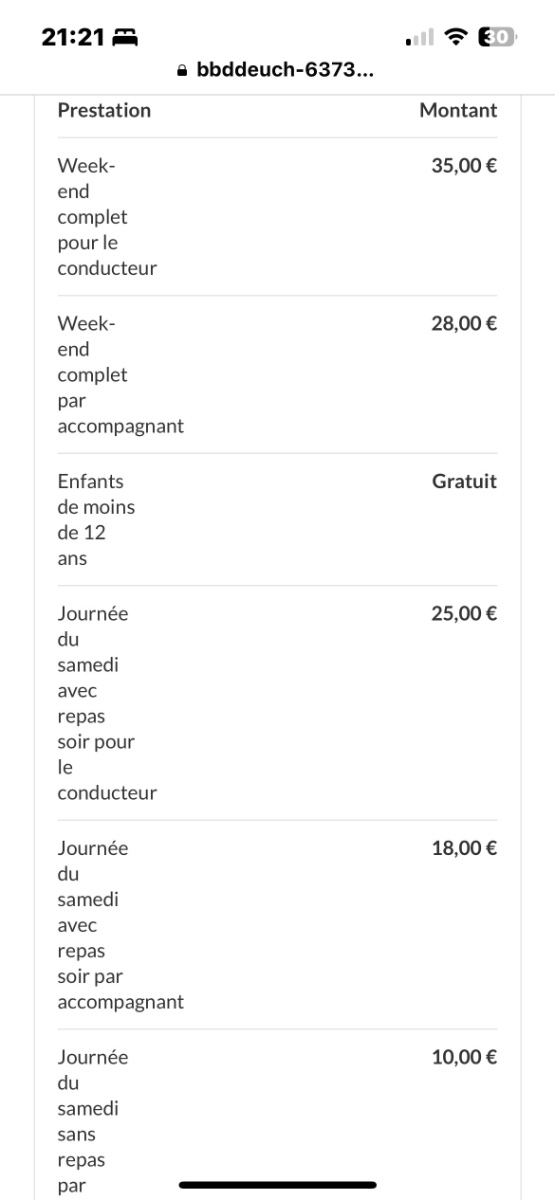Tap the 10,00 € Saturday without meal price
This screenshot has width=555, height=1200.
click(464, 1057)
